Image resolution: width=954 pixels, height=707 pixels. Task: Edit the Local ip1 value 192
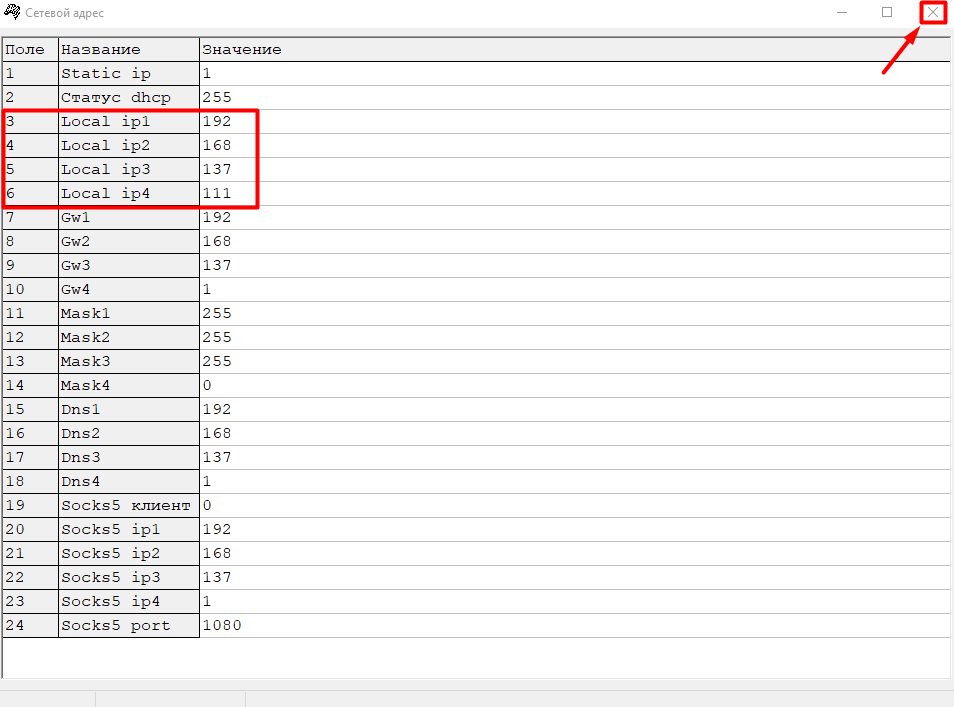point(575,122)
